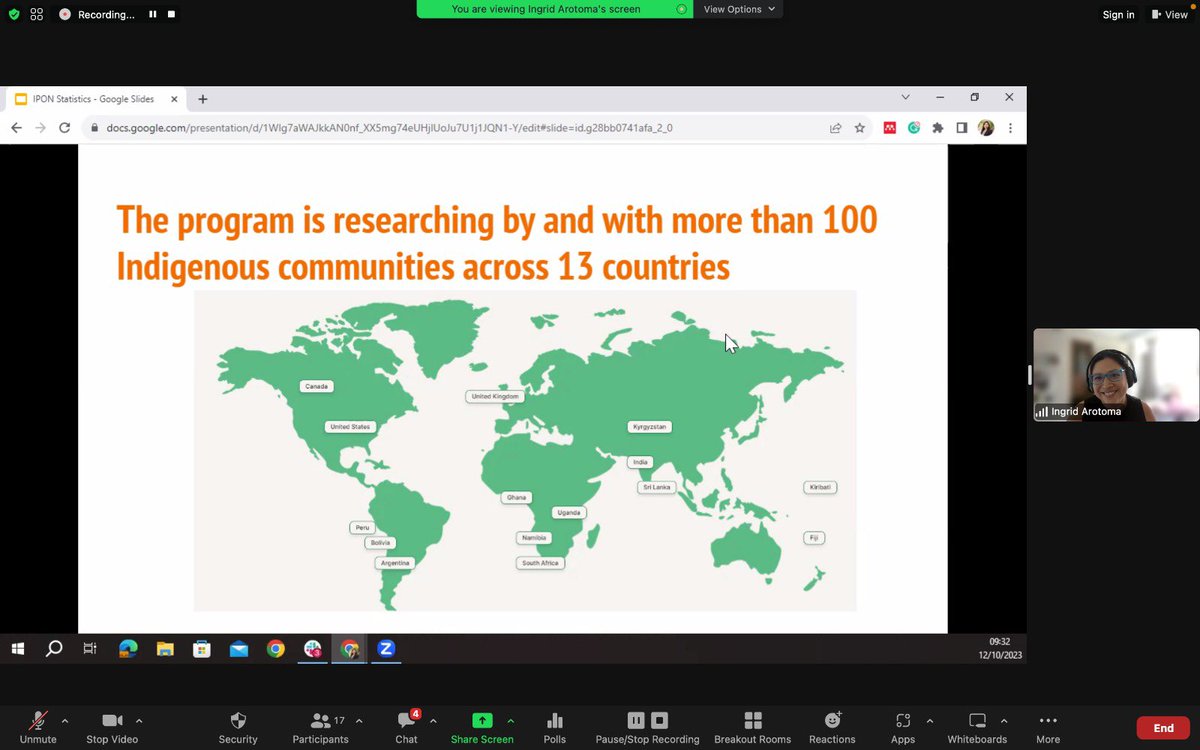This screenshot has width=1200, height=750.
Task: Pause the recording from bottom toolbar
Action: [x=636, y=720]
